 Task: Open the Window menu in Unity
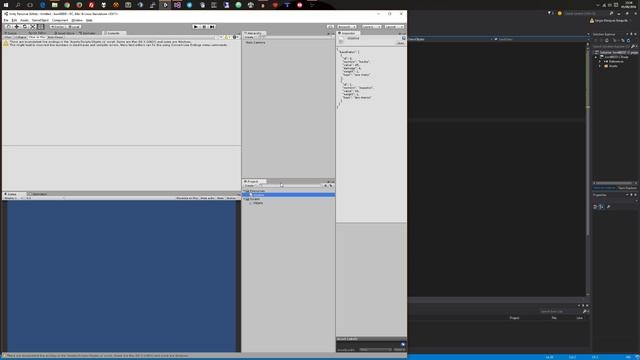click(77, 20)
